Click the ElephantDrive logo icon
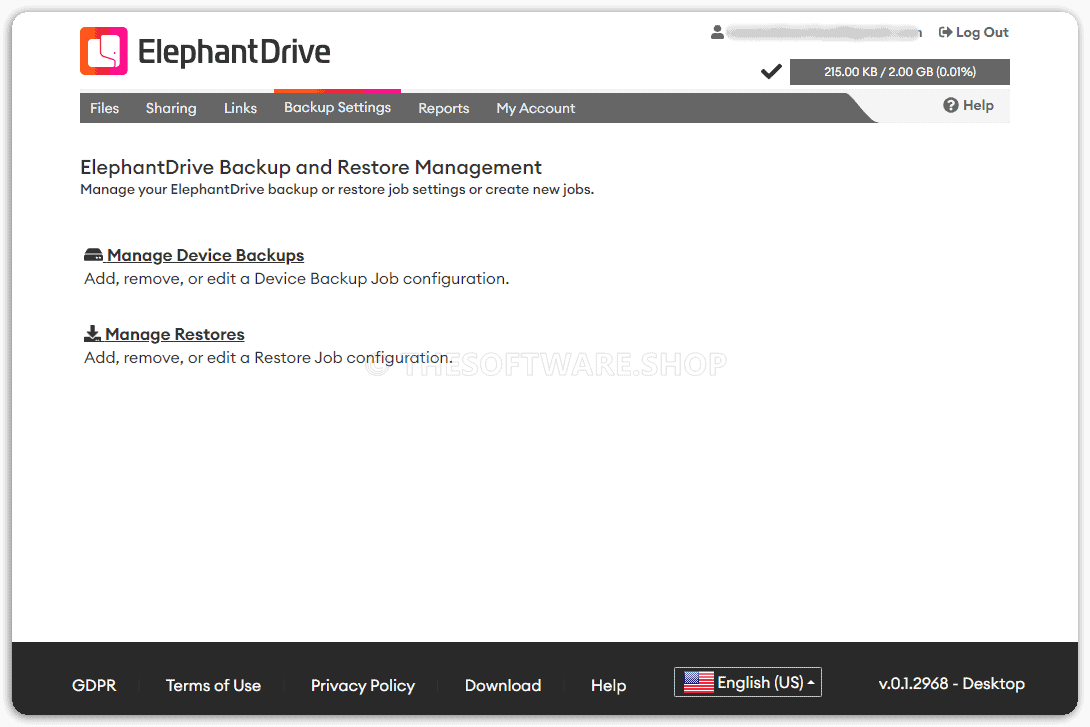Image resolution: width=1090 pixels, height=727 pixels. (x=104, y=51)
